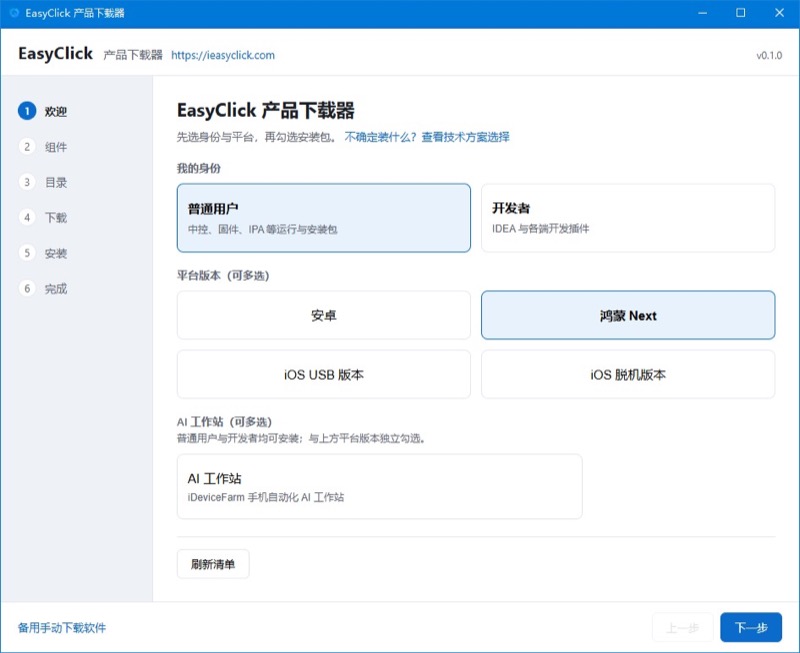Open 不确定装什么? 查看技术方案选择 link
Screen dimensions: 800x653
427,137
